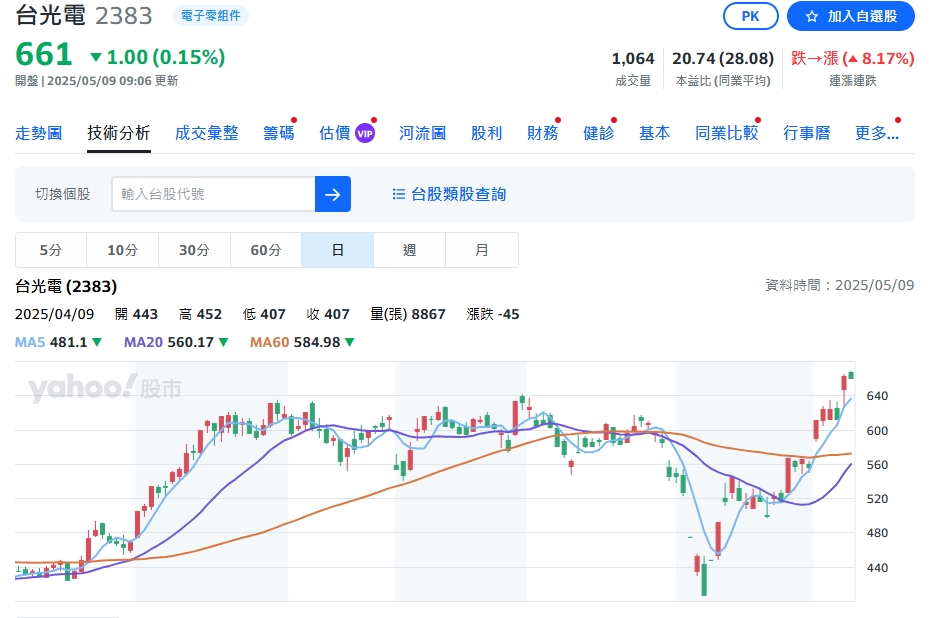Click the 資料時間：2025/05/09 label
The width and height of the screenshot is (946, 618).
tap(840, 285)
